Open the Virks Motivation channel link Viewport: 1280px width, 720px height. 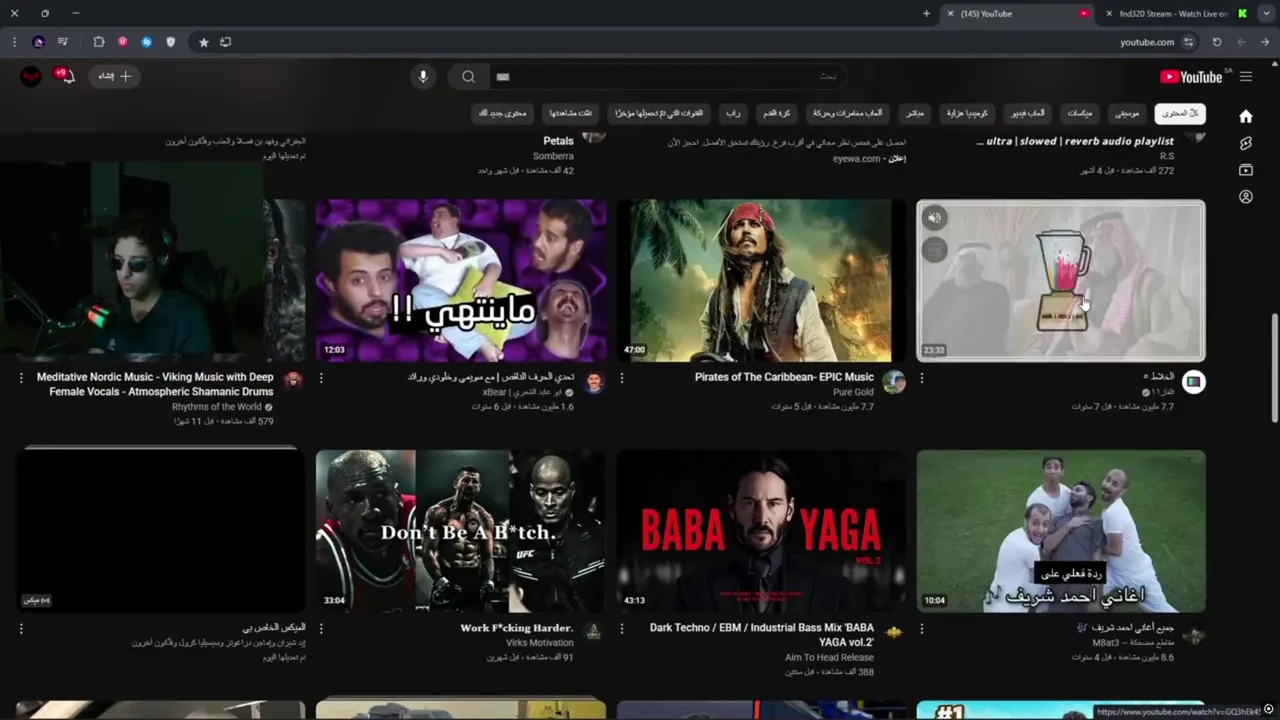point(539,643)
